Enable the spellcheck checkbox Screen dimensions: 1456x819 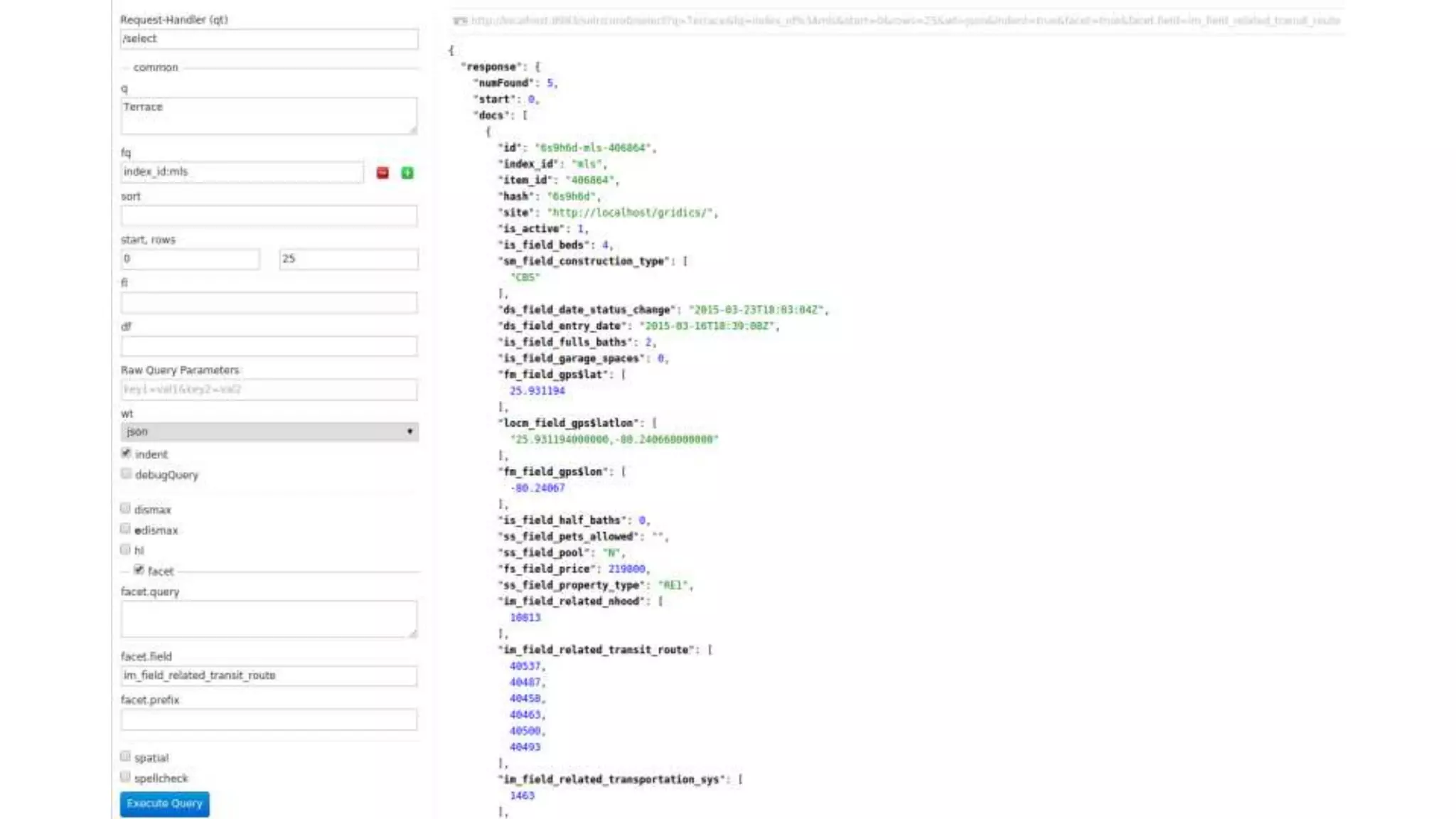point(126,777)
